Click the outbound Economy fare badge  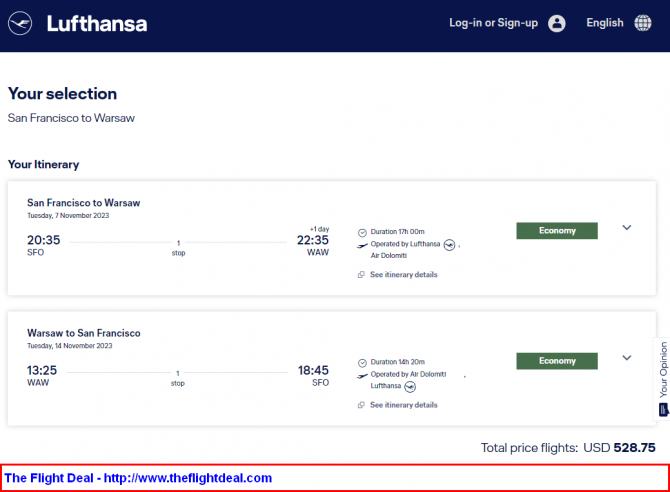tap(557, 230)
